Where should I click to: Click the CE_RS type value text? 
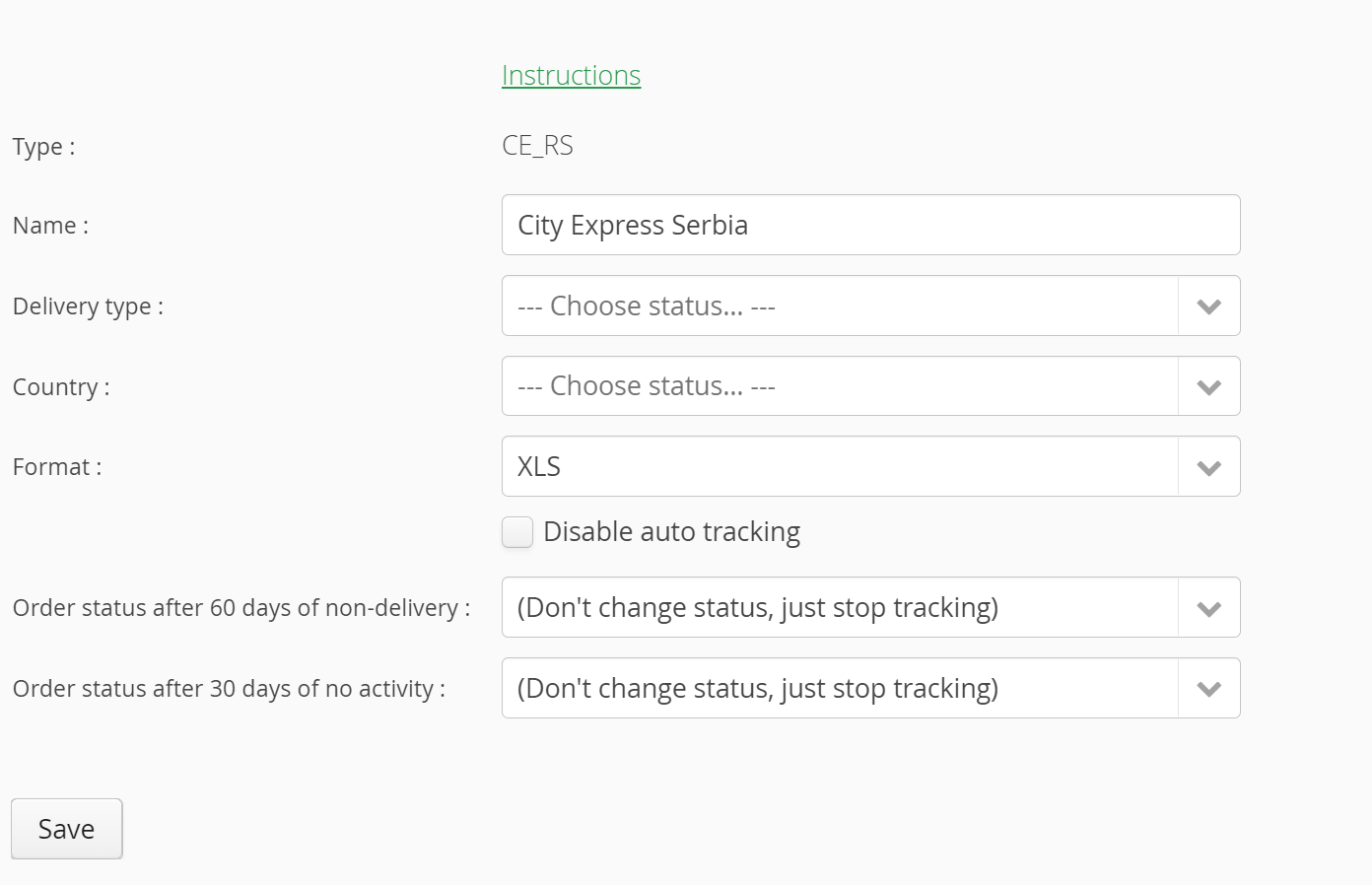click(537, 146)
